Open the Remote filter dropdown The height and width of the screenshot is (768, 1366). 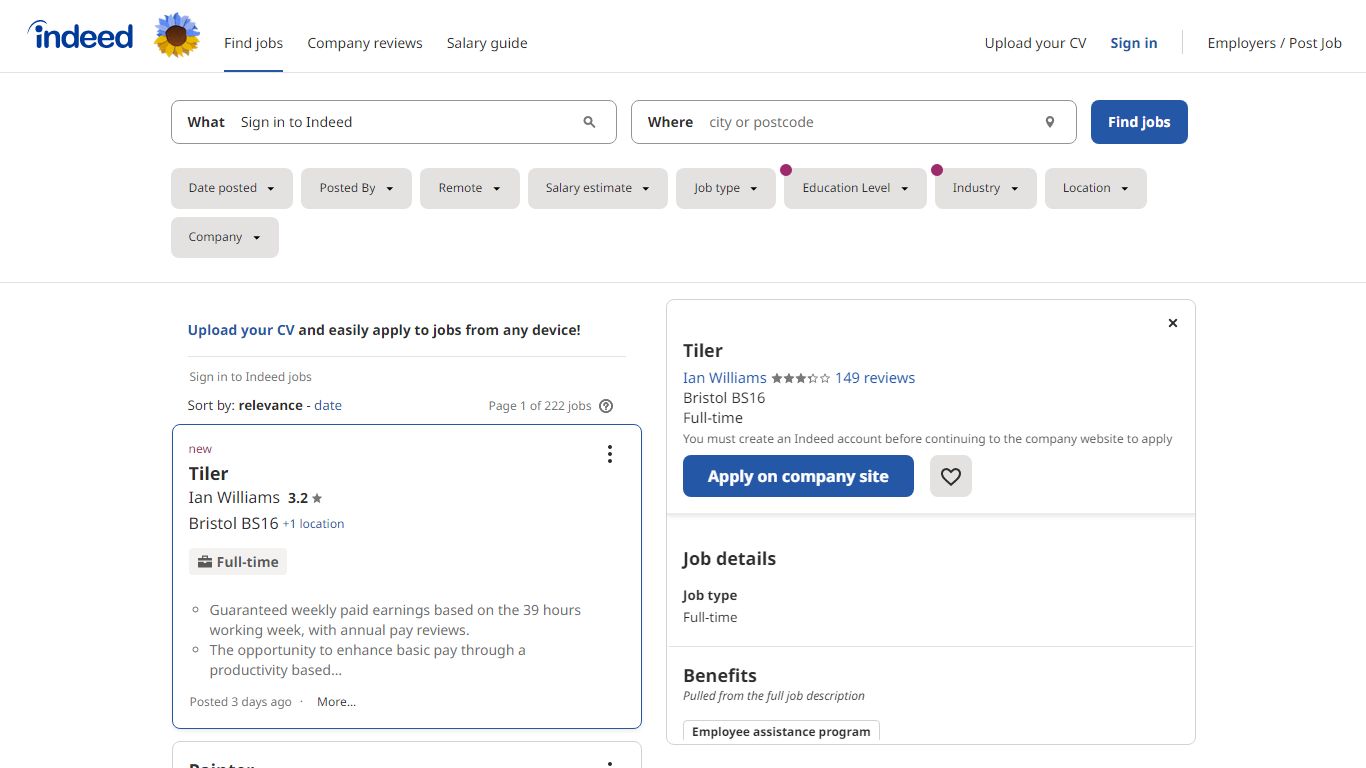tap(470, 188)
